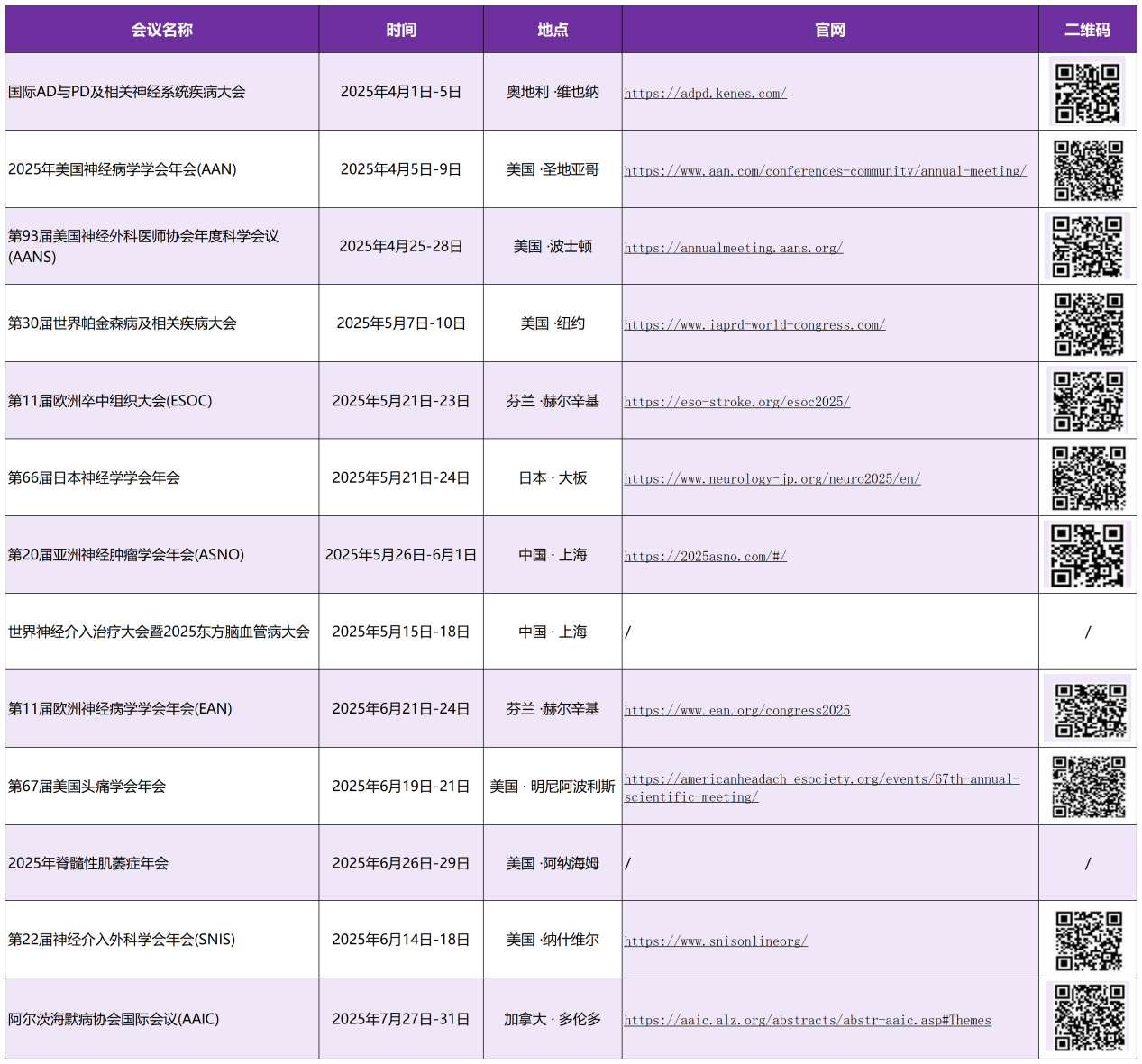Click the 会议名称 column header
The height and width of the screenshot is (1064, 1142).
(161, 30)
